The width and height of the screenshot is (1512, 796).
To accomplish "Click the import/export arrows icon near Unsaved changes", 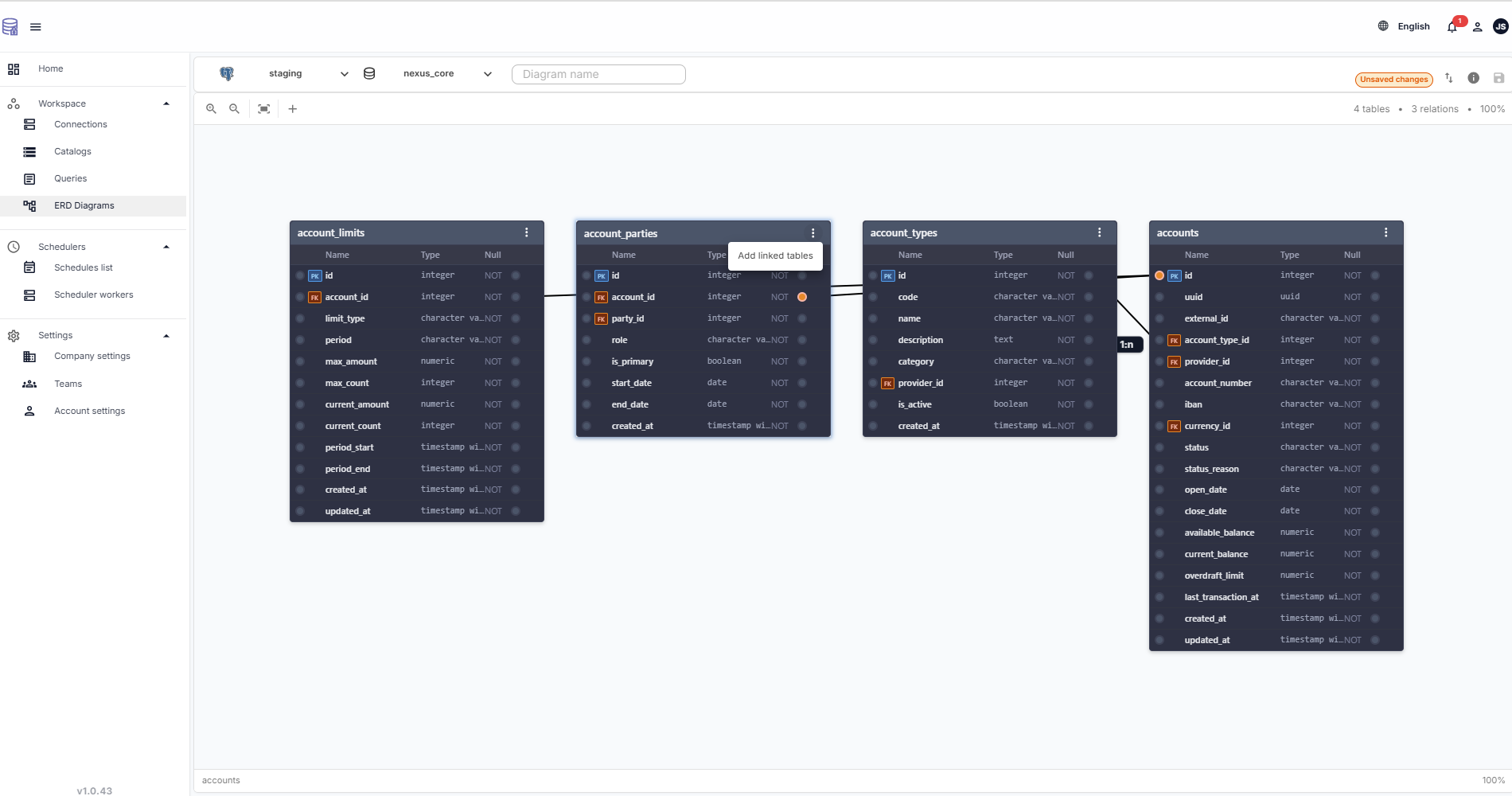I will coord(1449,78).
